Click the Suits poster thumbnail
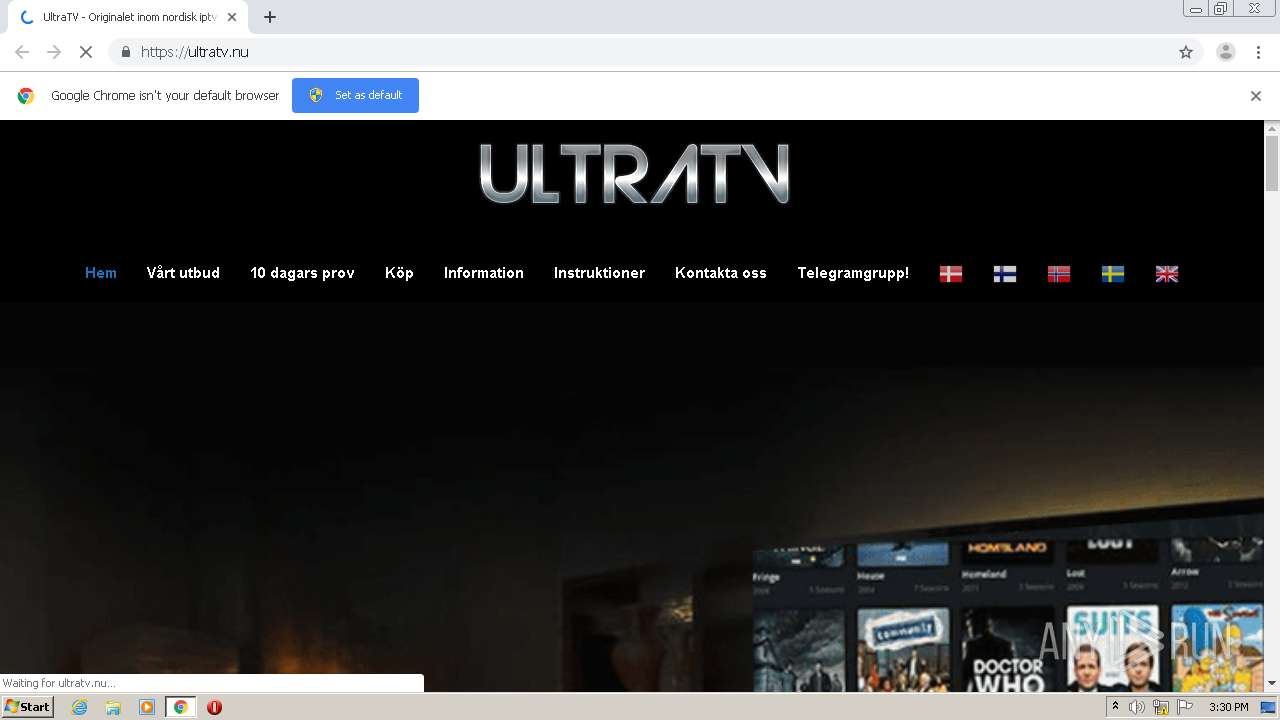Screen dimensions: 1280x720 [x=1113, y=648]
